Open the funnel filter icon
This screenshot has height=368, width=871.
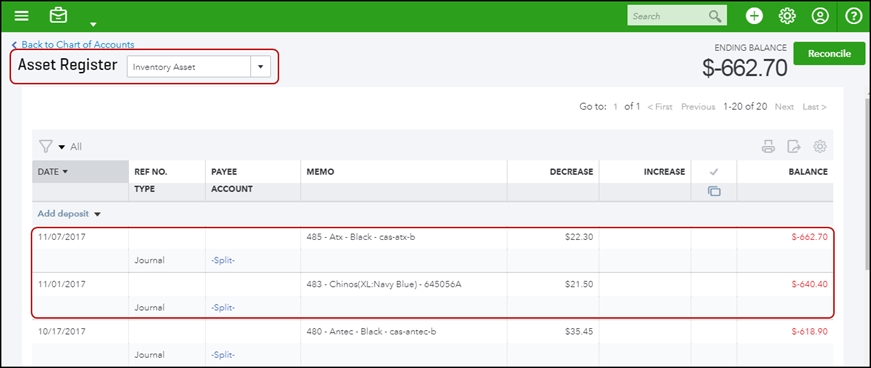point(46,146)
